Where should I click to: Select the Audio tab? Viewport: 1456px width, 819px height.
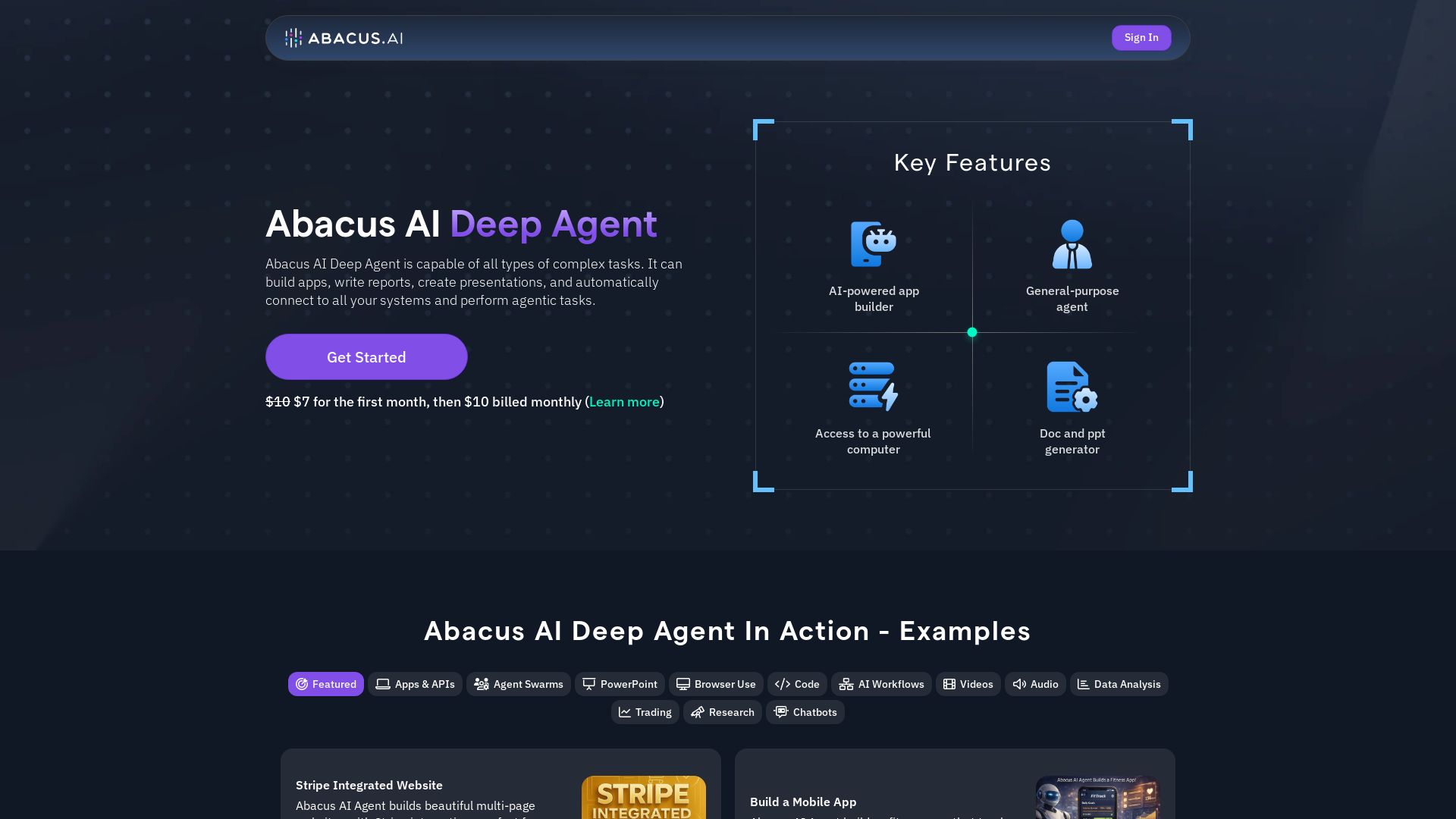[x=1035, y=684]
